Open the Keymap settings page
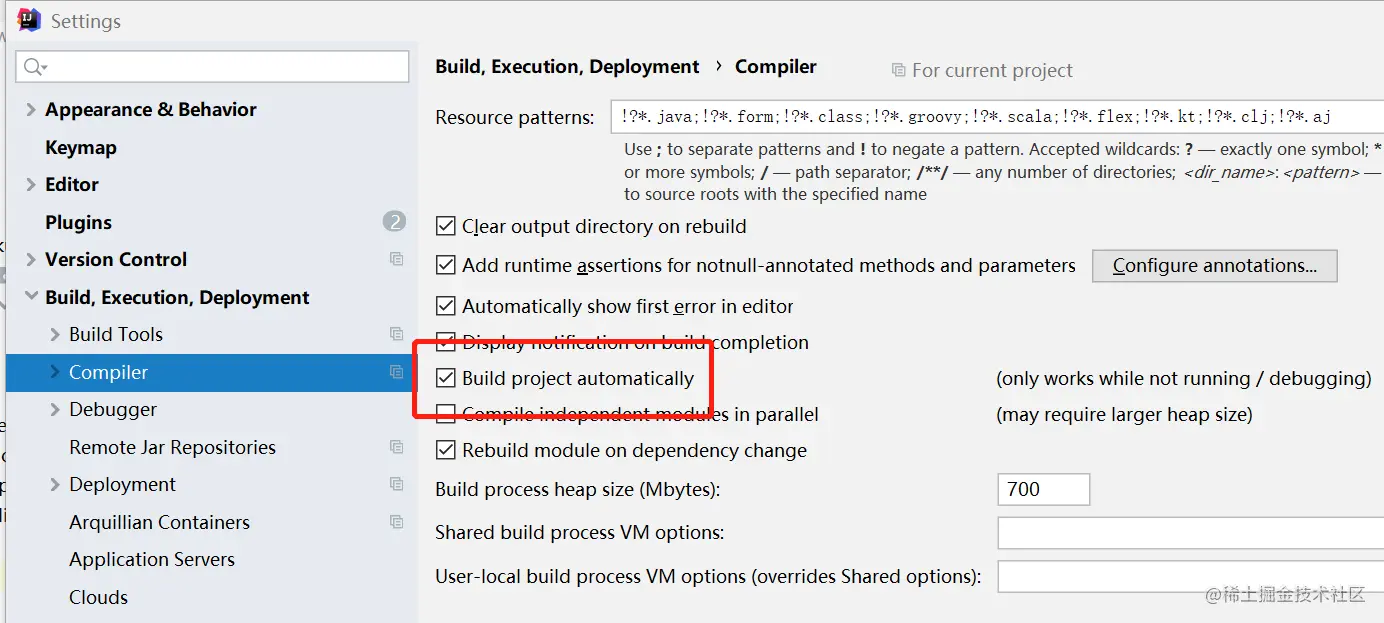 click(x=81, y=147)
